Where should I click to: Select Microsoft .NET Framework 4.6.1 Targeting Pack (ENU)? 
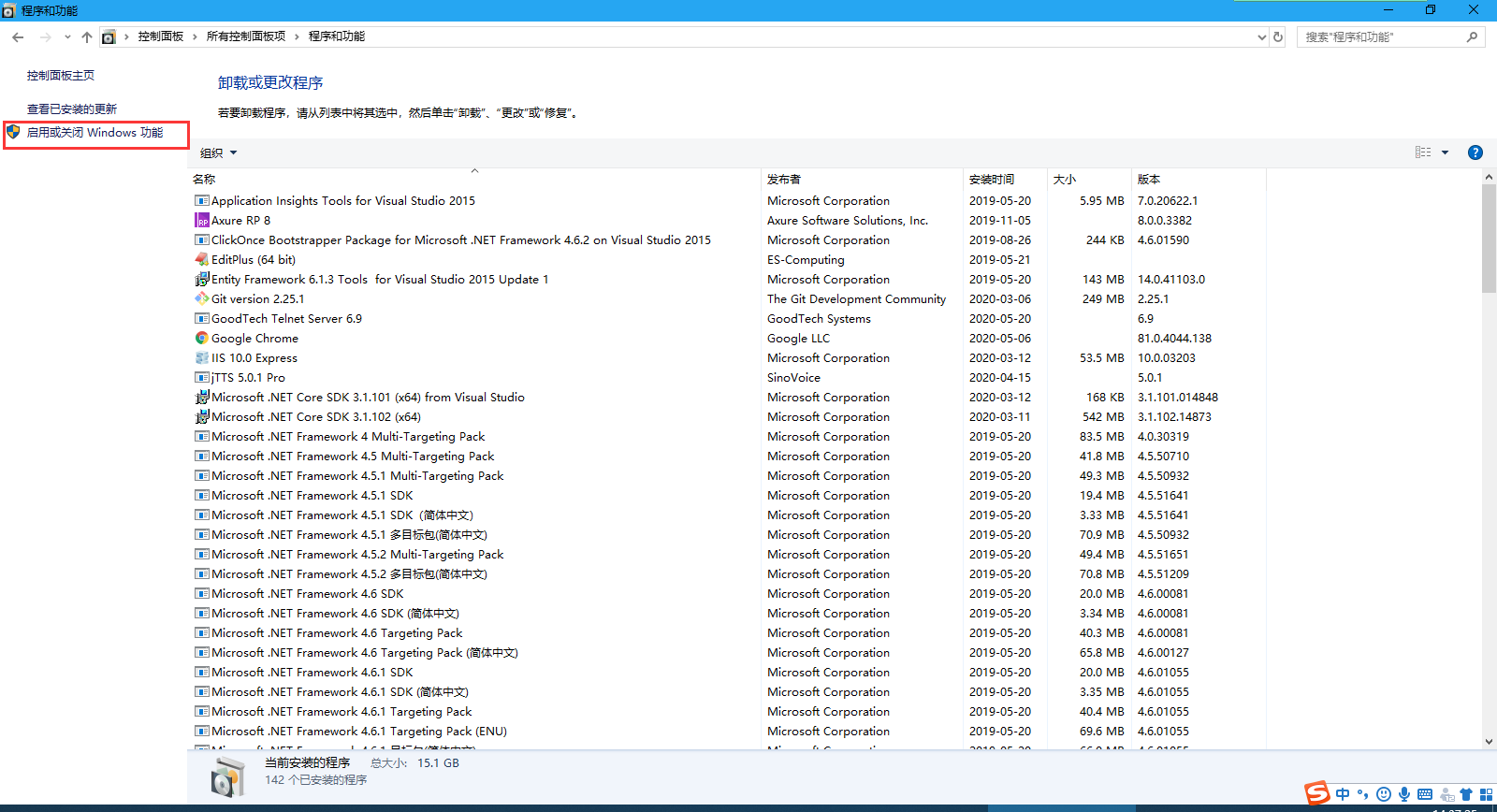click(x=359, y=732)
